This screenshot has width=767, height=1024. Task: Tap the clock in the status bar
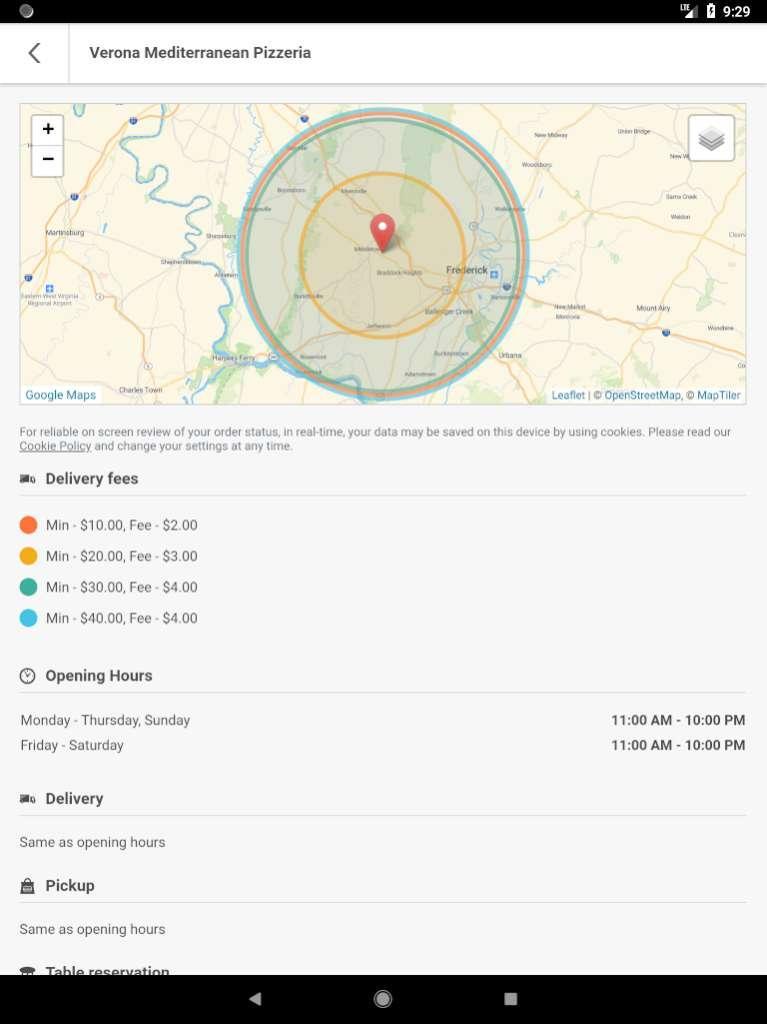click(x=736, y=11)
